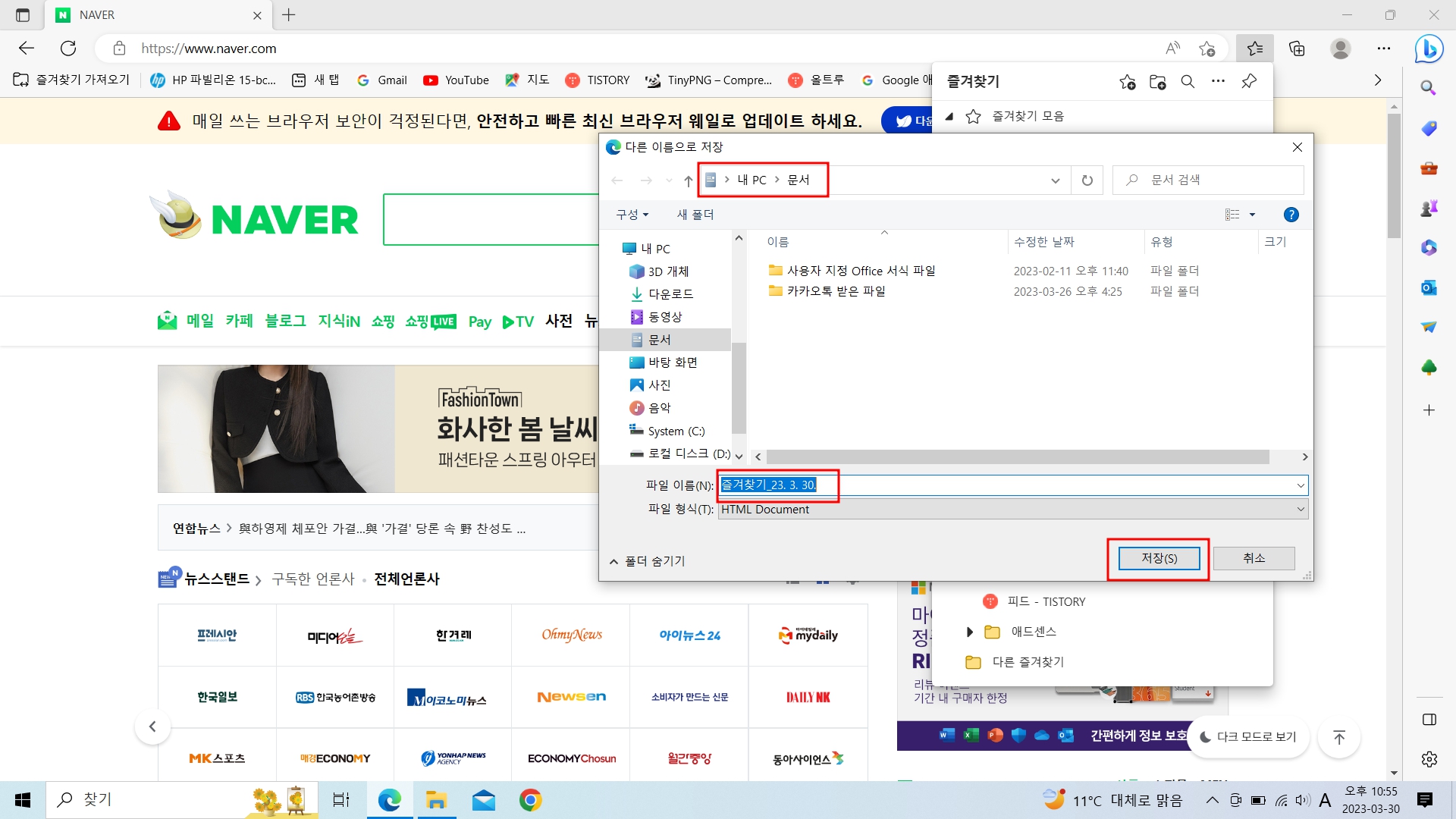
Task: Open the file type (파일 형식) dropdown
Action: pyautogui.click(x=1012, y=510)
